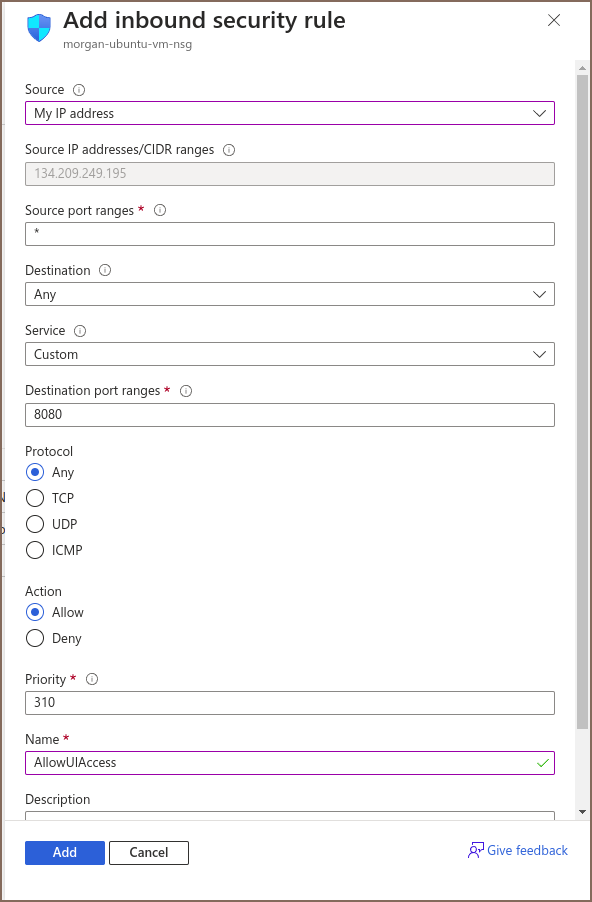This screenshot has width=592, height=902.
Task: Click info icon next to Source port ranges
Action: point(161,210)
